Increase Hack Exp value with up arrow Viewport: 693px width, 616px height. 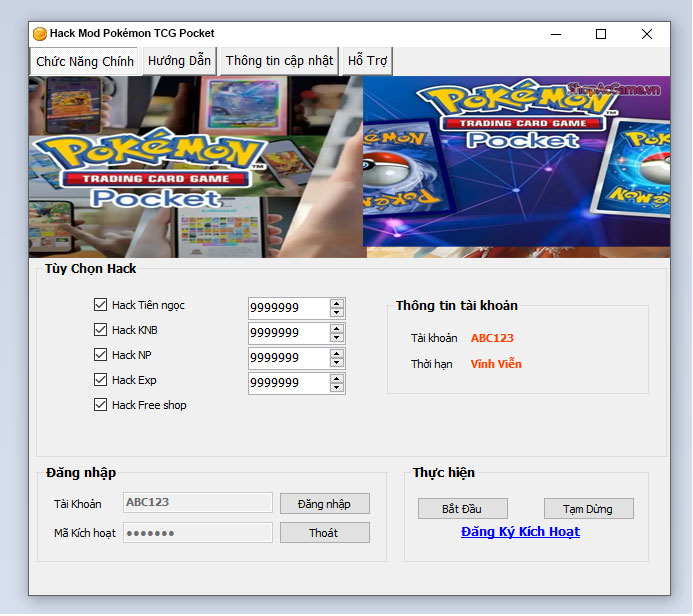(337, 379)
